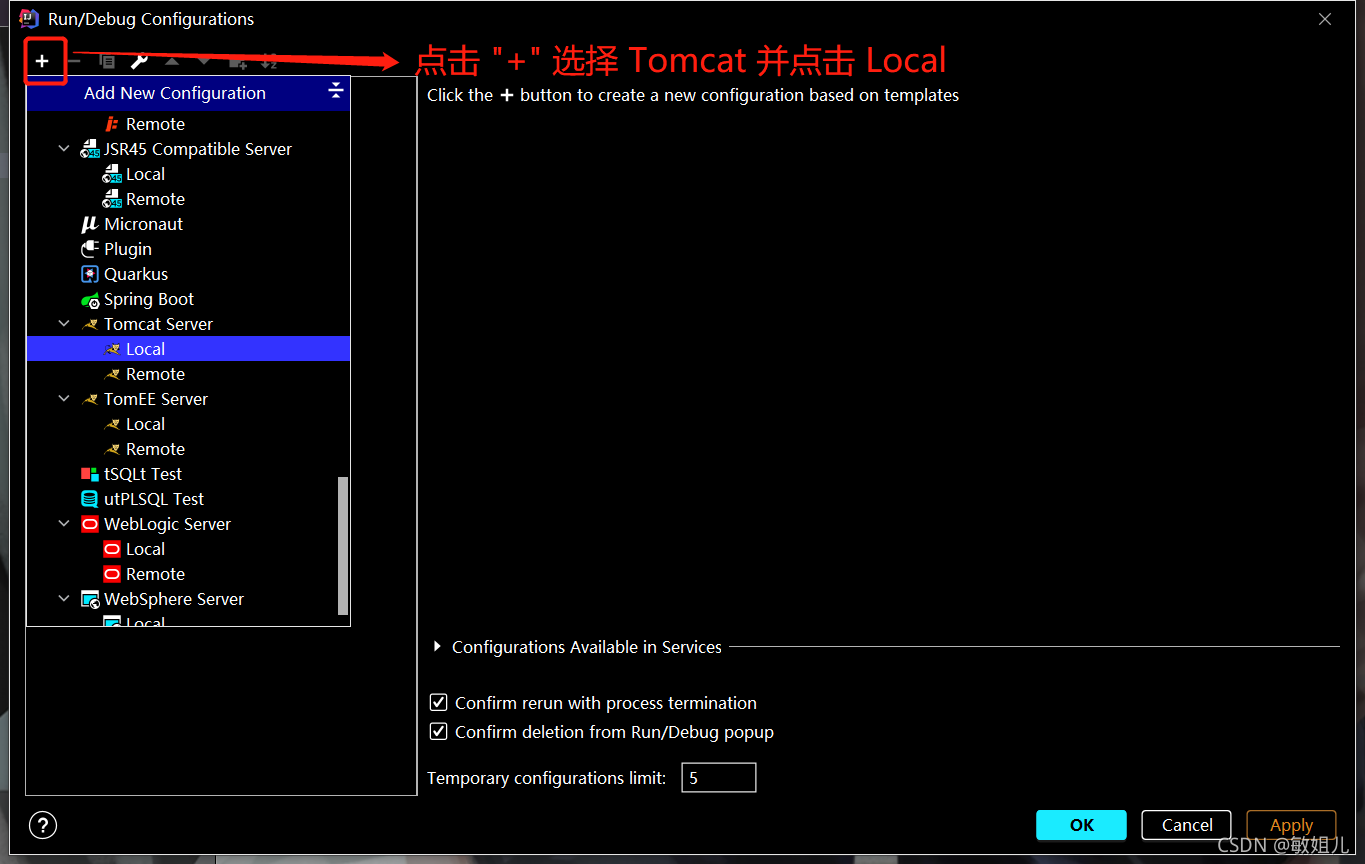Choose Local under Tomcat Server

pos(188,349)
